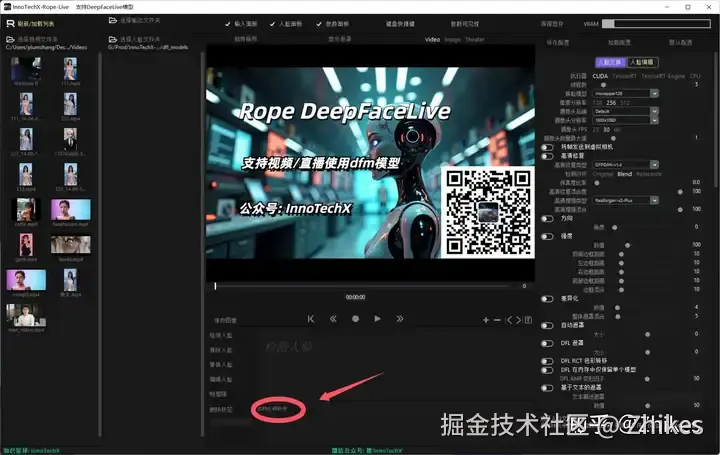
Task: Open the Inswapper128 swapper model dropdown
Action: 626,93
